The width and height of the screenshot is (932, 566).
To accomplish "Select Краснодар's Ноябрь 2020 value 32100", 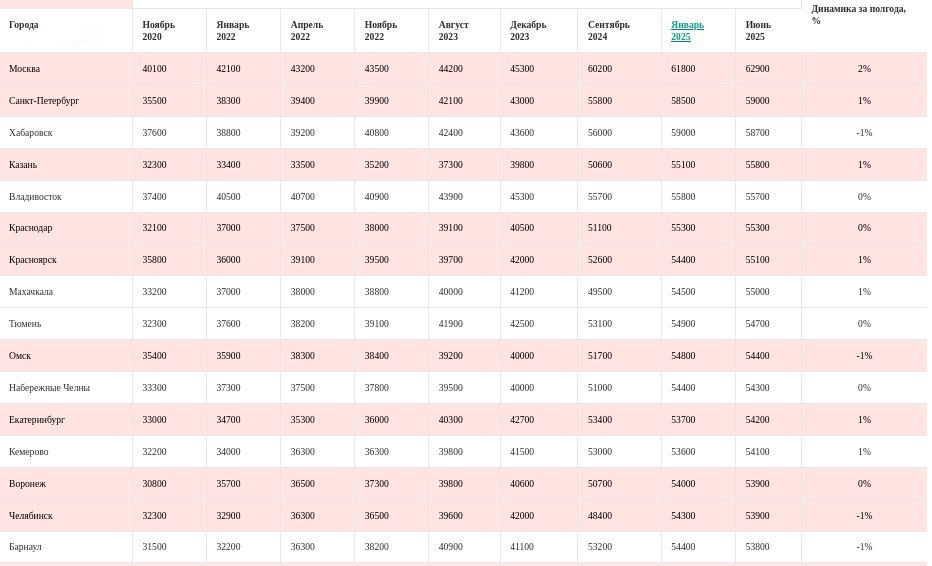I will 154,228.
